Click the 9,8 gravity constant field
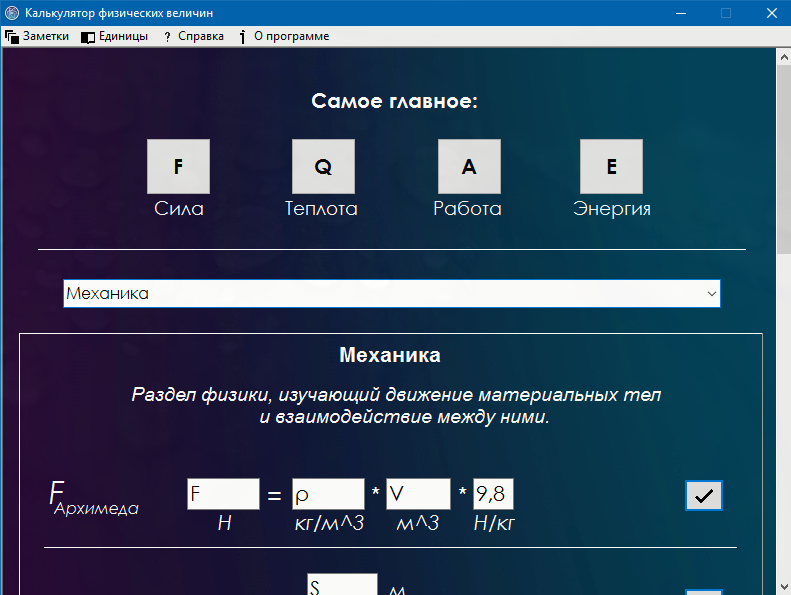 click(x=493, y=494)
